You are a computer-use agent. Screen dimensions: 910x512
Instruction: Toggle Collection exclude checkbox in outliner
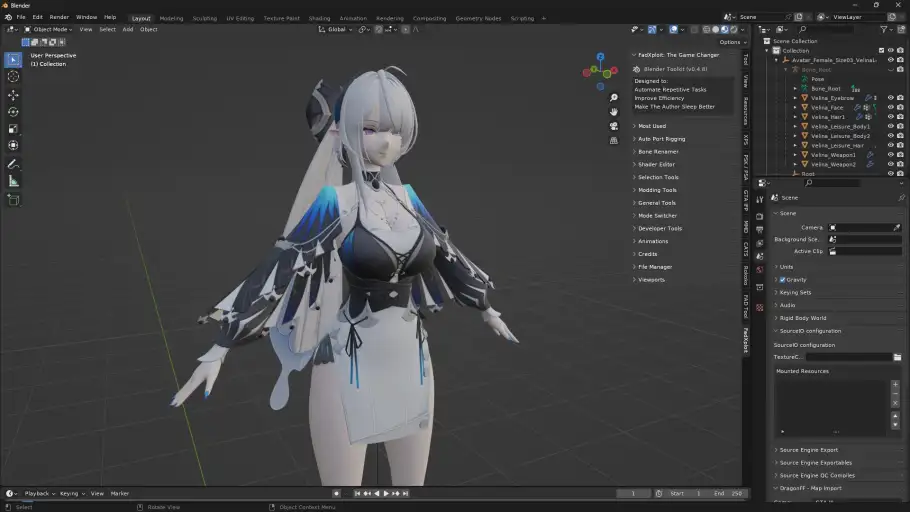pos(882,51)
